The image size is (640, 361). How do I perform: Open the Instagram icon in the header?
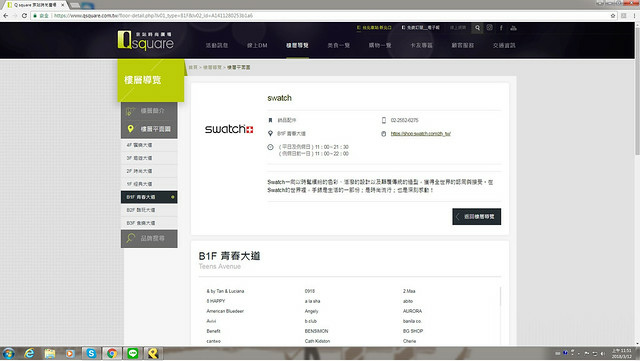[x=489, y=28]
